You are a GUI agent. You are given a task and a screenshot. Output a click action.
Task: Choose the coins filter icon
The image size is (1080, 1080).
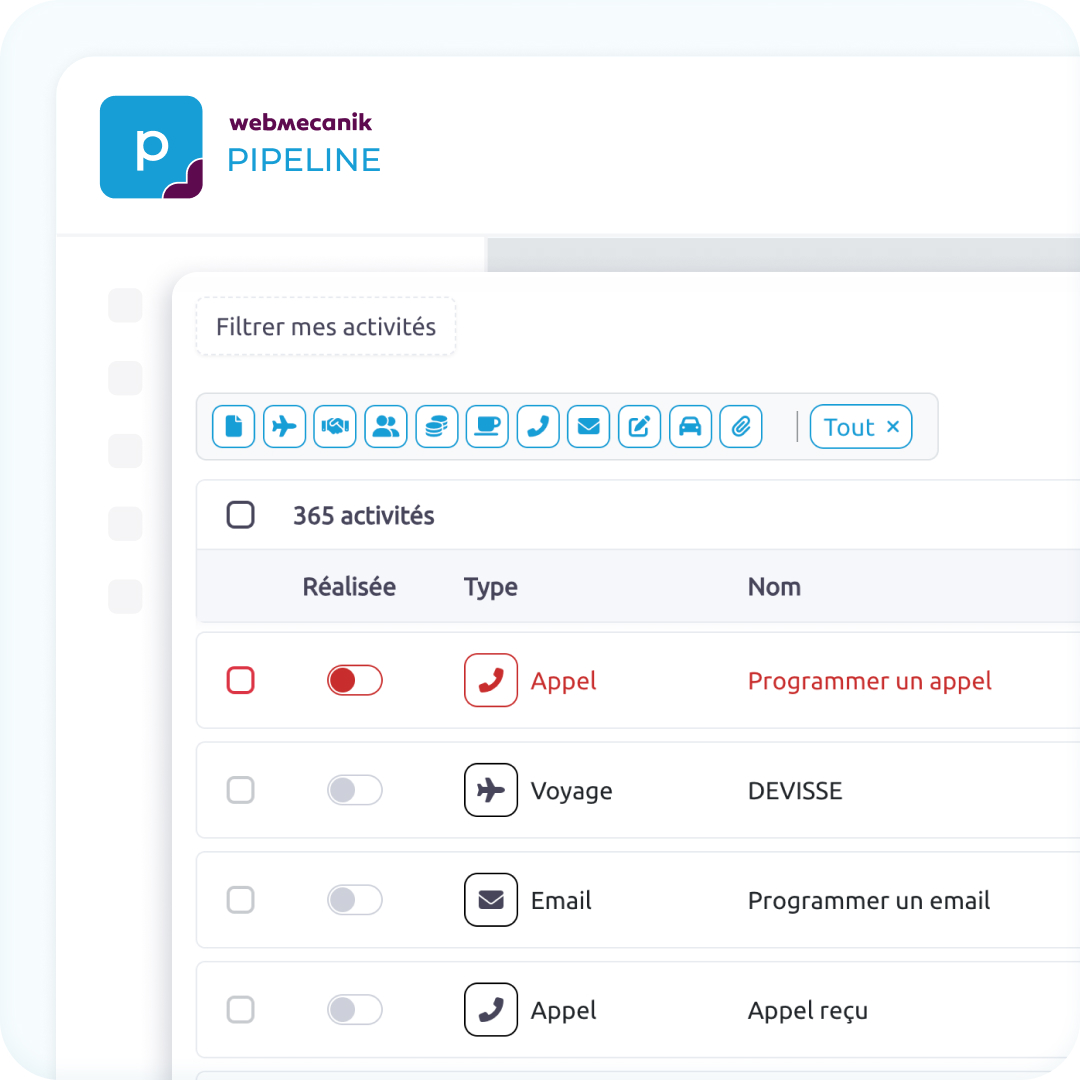(x=437, y=427)
